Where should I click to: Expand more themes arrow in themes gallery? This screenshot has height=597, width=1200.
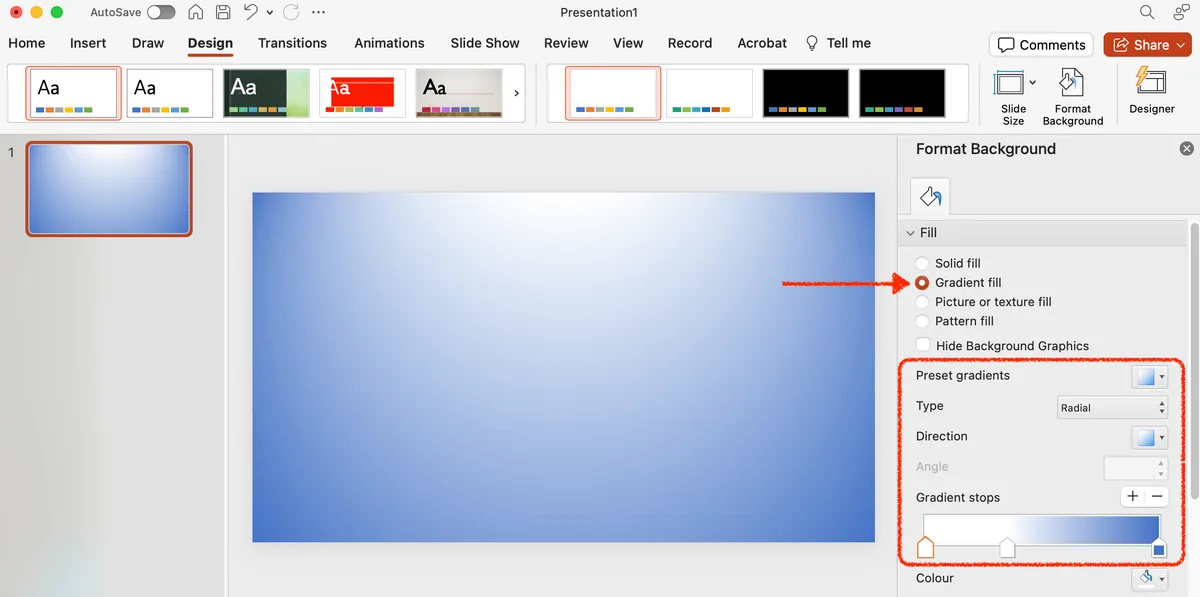[516, 93]
